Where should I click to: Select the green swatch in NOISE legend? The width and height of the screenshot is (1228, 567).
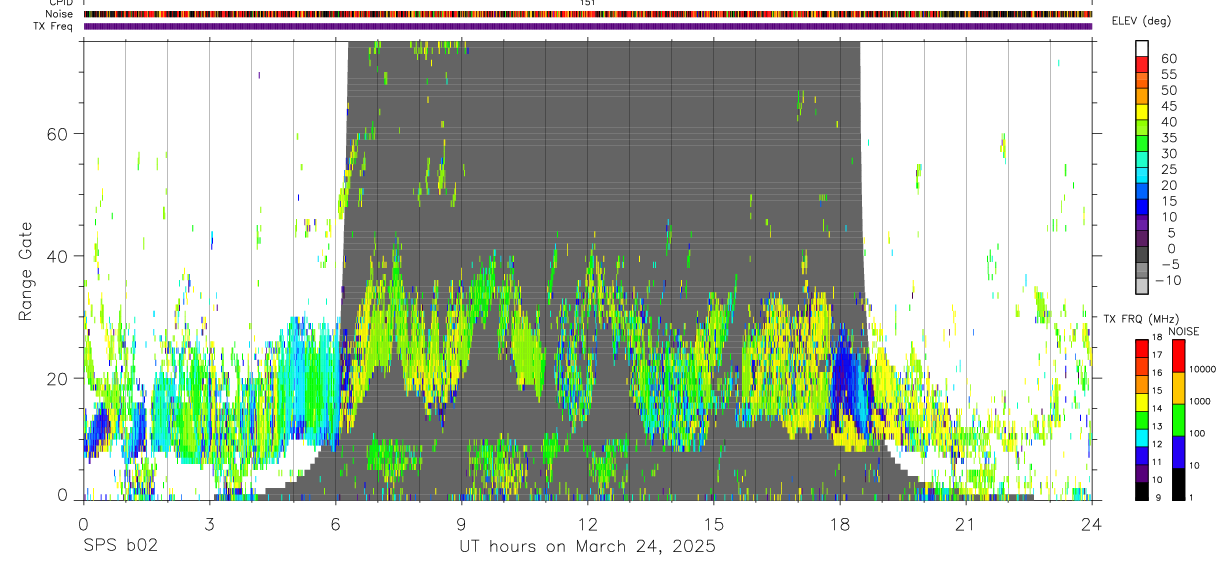click(x=1179, y=420)
